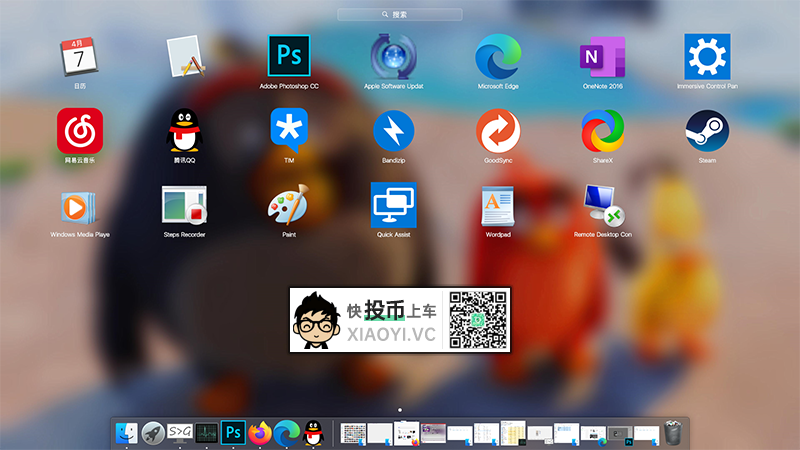Open the Paint app

[289, 205]
